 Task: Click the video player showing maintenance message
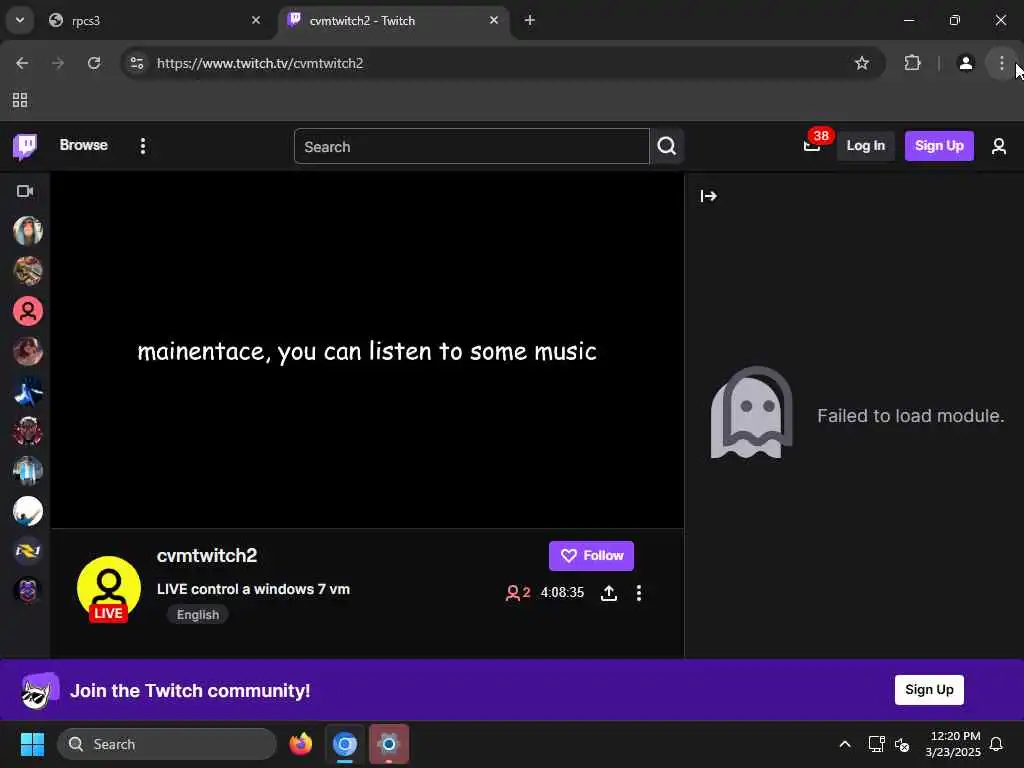click(x=368, y=351)
